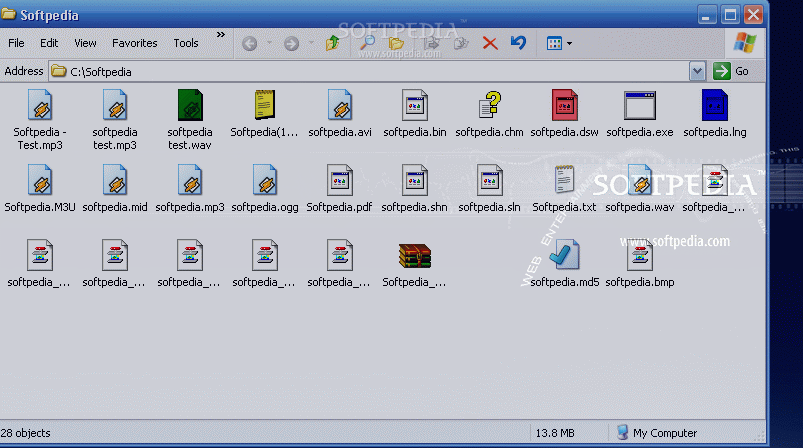
Task: Open the Forward button history dropdown
Action: (x=311, y=44)
